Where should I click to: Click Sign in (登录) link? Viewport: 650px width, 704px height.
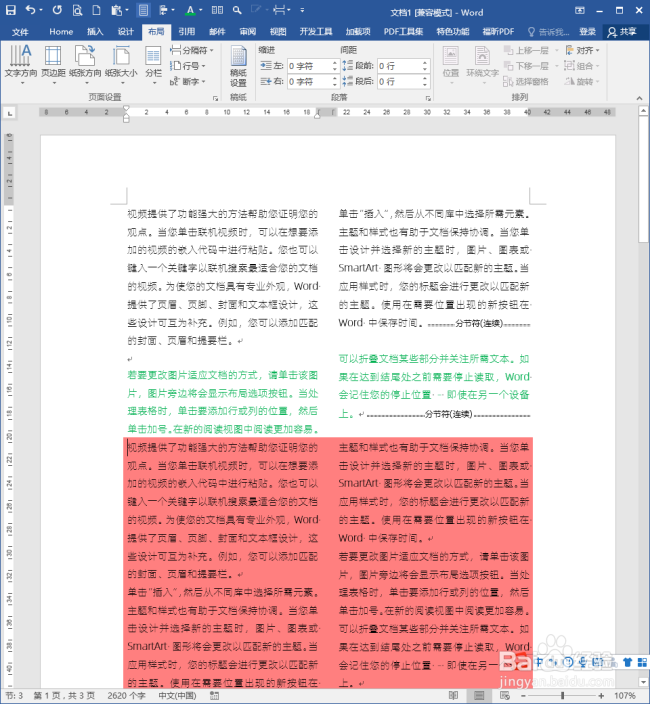587,32
